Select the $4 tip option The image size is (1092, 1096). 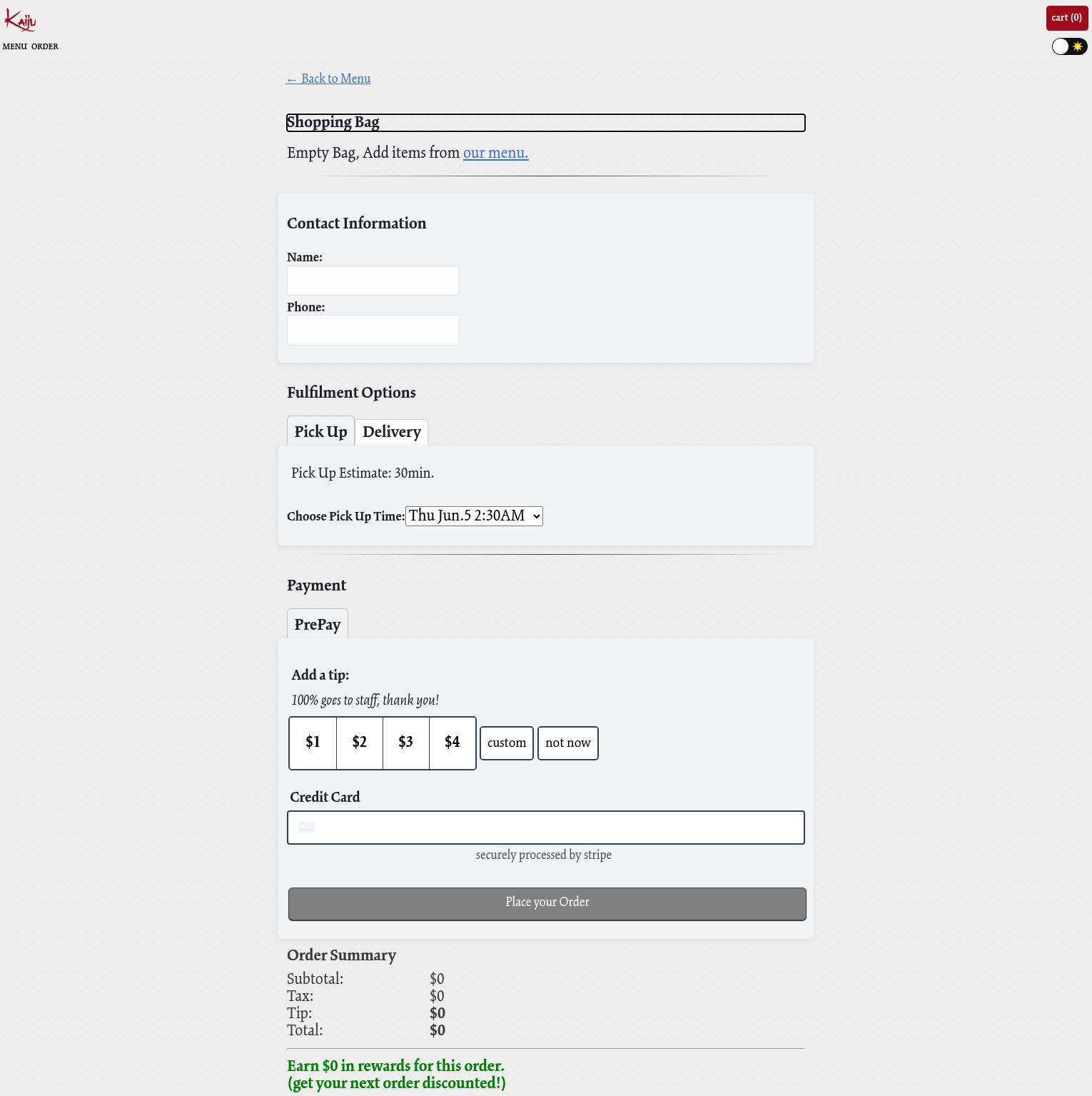pyautogui.click(x=452, y=743)
